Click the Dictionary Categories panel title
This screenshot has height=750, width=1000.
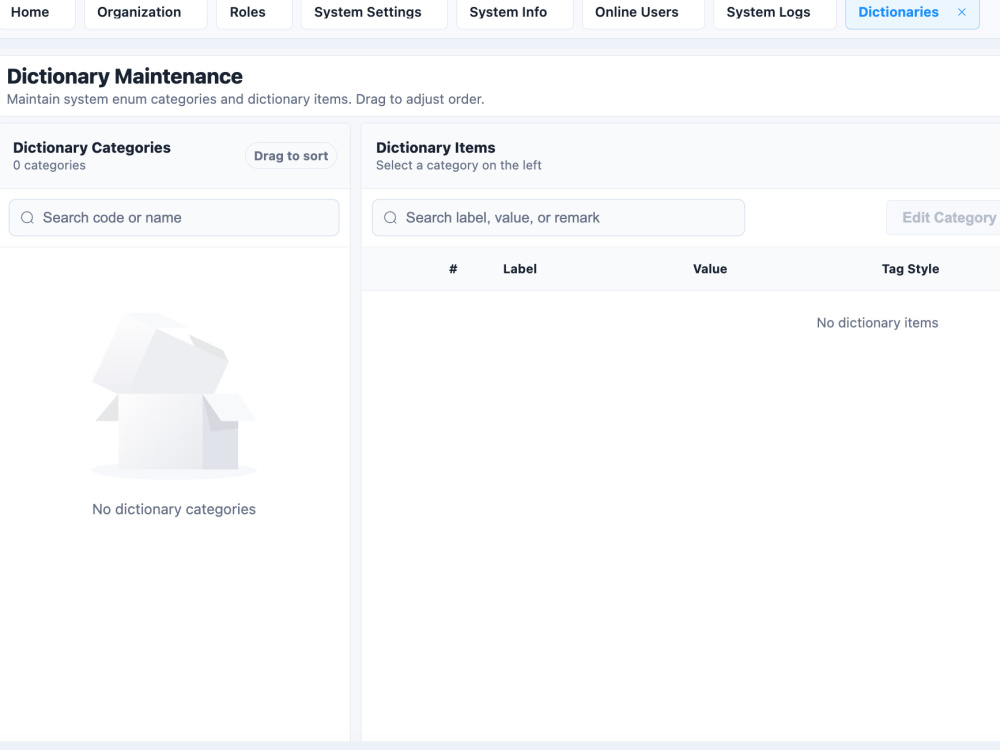click(x=92, y=147)
